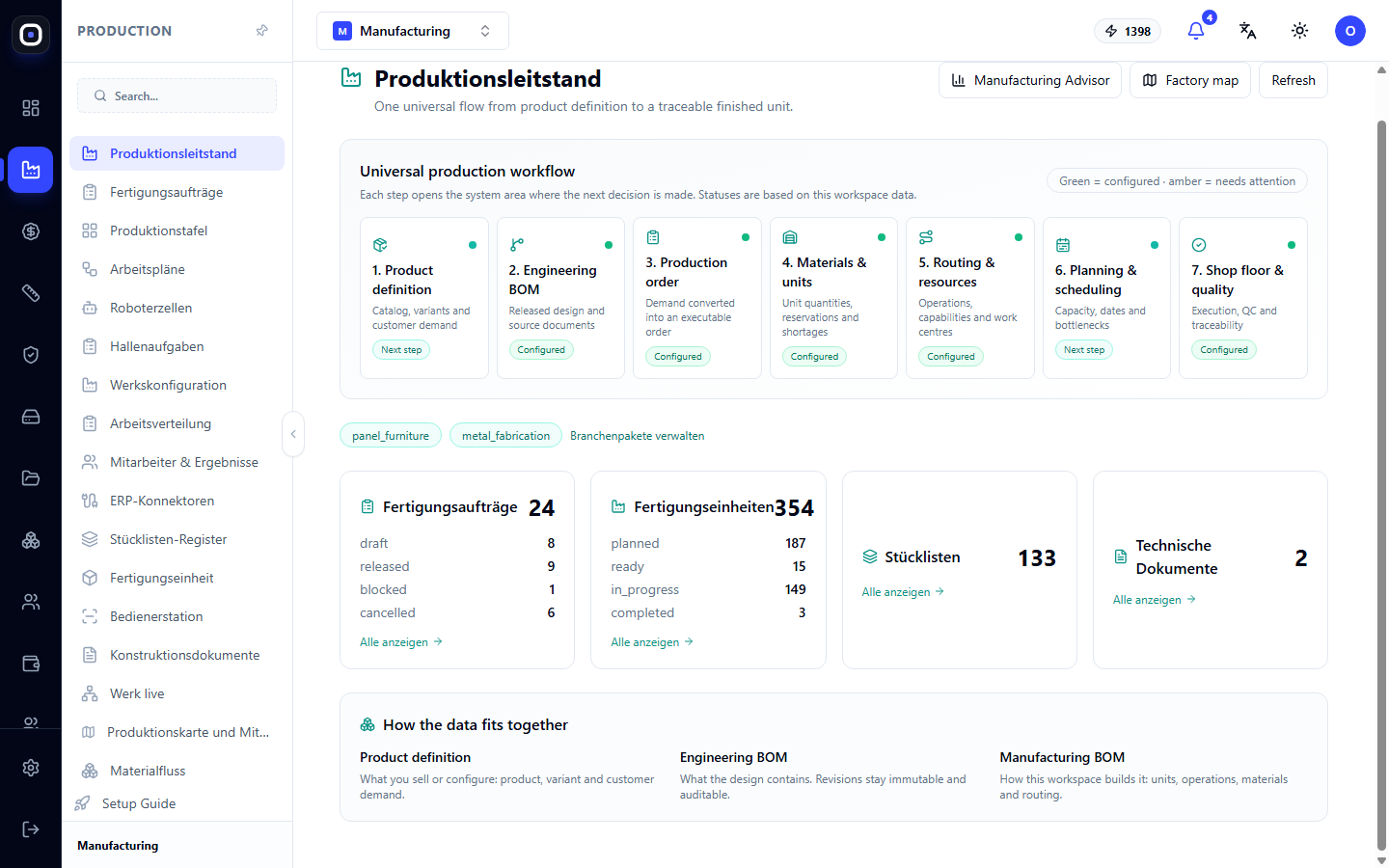Screen dimensions: 1389x868
Task: Click Alle anzeigen under Fertigungsaufträge
Action: click(401, 642)
